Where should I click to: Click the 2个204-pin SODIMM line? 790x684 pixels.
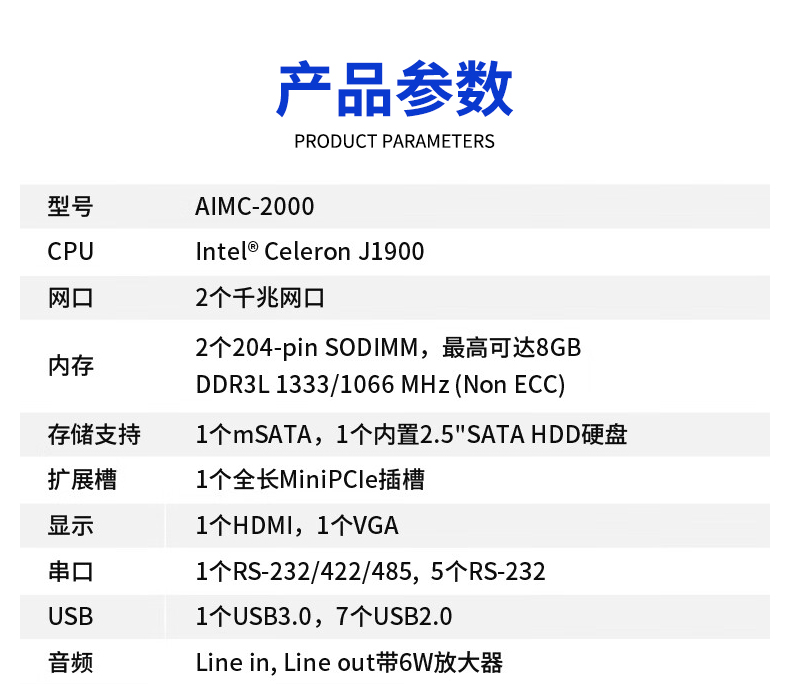point(388,348)
